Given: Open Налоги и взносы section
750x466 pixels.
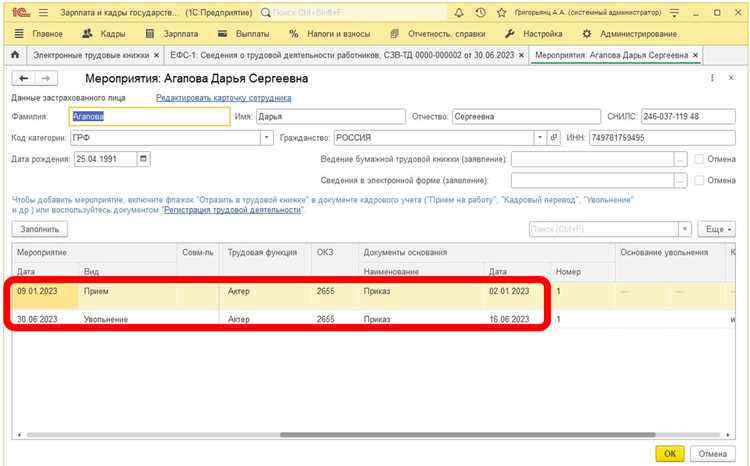Looking at the screenshot, I should tap(330, 34).
